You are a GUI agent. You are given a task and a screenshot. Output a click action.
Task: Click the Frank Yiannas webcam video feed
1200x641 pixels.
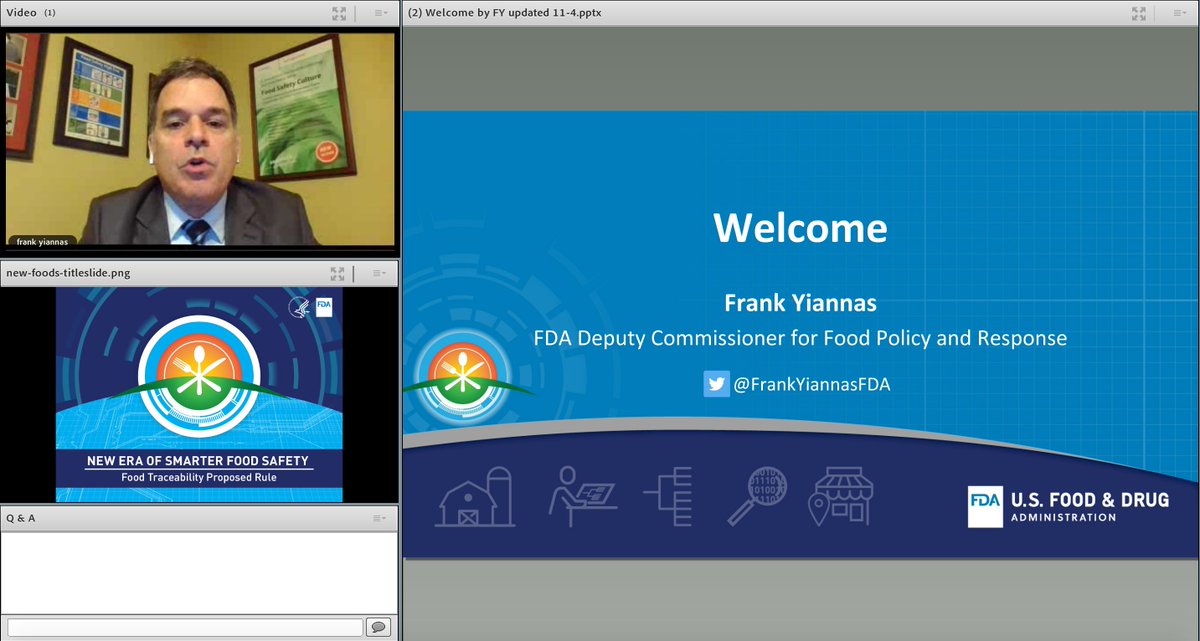click(x=199, y=140)
